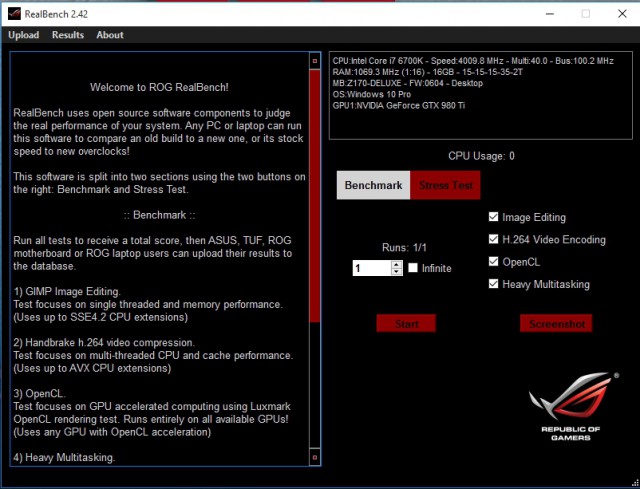Click the 'MB:Z170-DELUXE' info line
Image resolution: width=640 pixels, height=489 pixels.
407,83
